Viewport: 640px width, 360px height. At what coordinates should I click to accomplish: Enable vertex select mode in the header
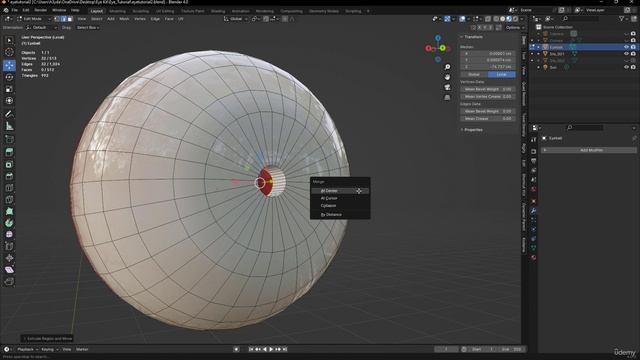[x=57, y=19]
